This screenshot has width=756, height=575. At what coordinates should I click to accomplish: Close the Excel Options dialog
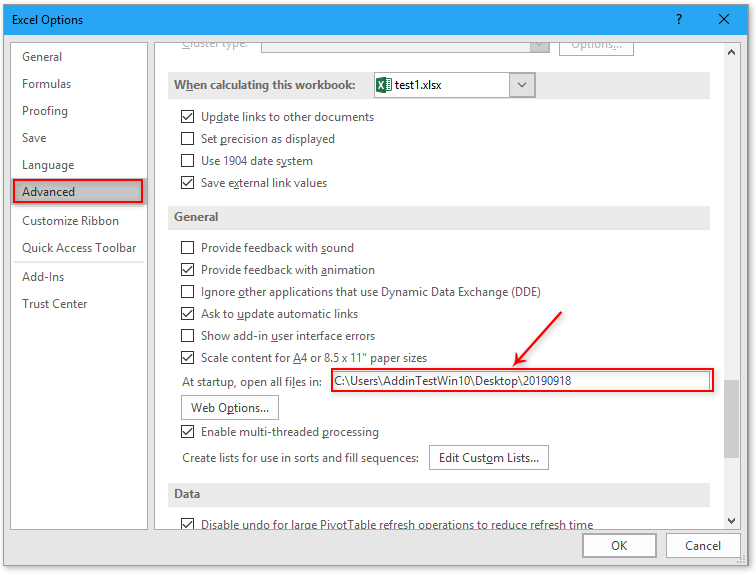coord(724,19)
